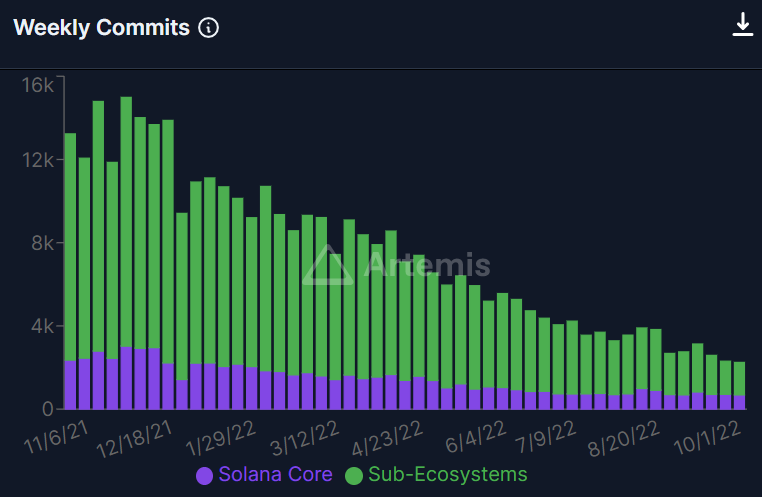This screenshot has width=762, height=497.
Task: Click the 16k y-axis label
Action: point(38,85)
